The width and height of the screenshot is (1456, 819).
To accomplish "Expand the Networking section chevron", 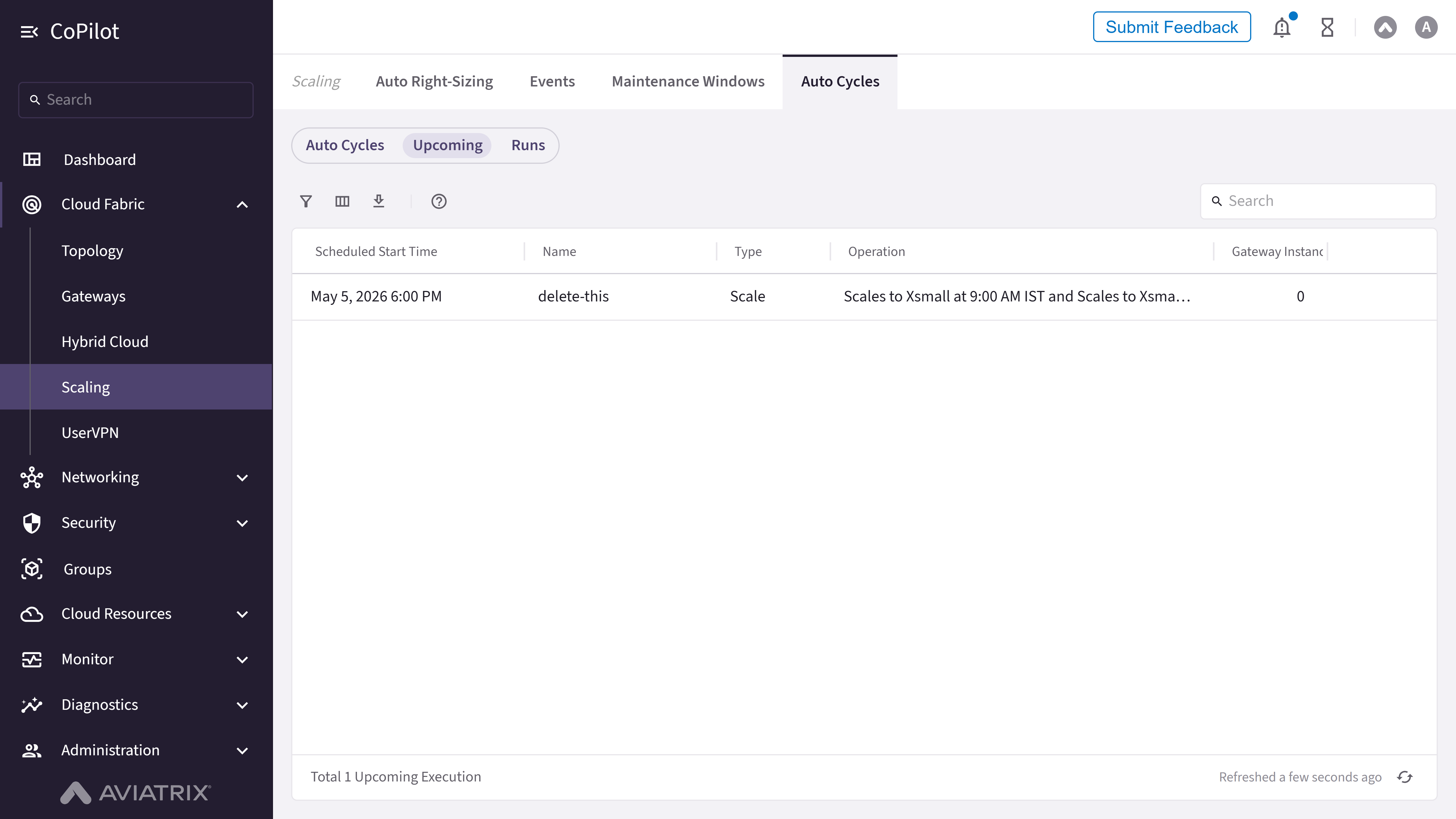I will coord(242,478).
